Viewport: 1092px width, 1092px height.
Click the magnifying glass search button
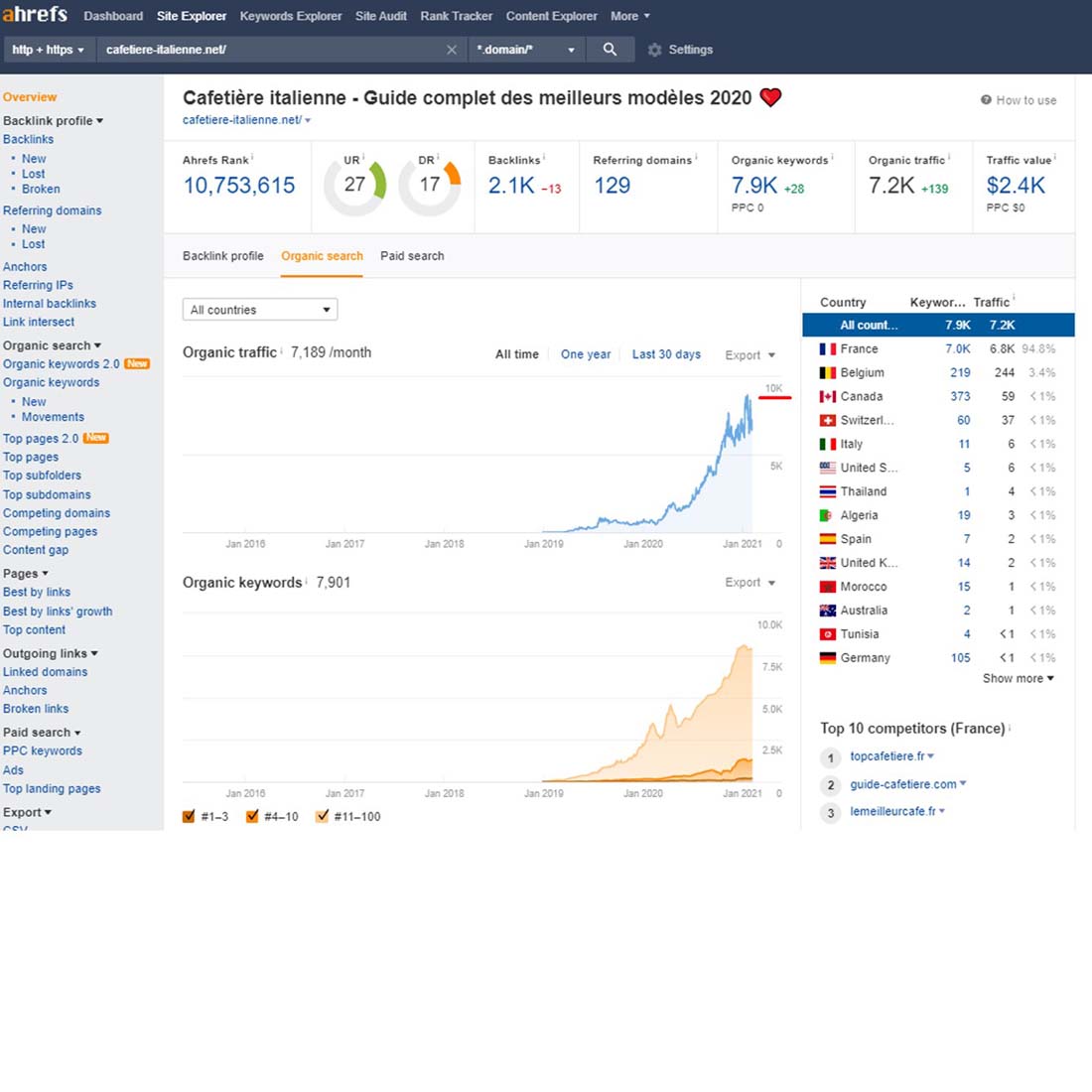tap(610, 50)
